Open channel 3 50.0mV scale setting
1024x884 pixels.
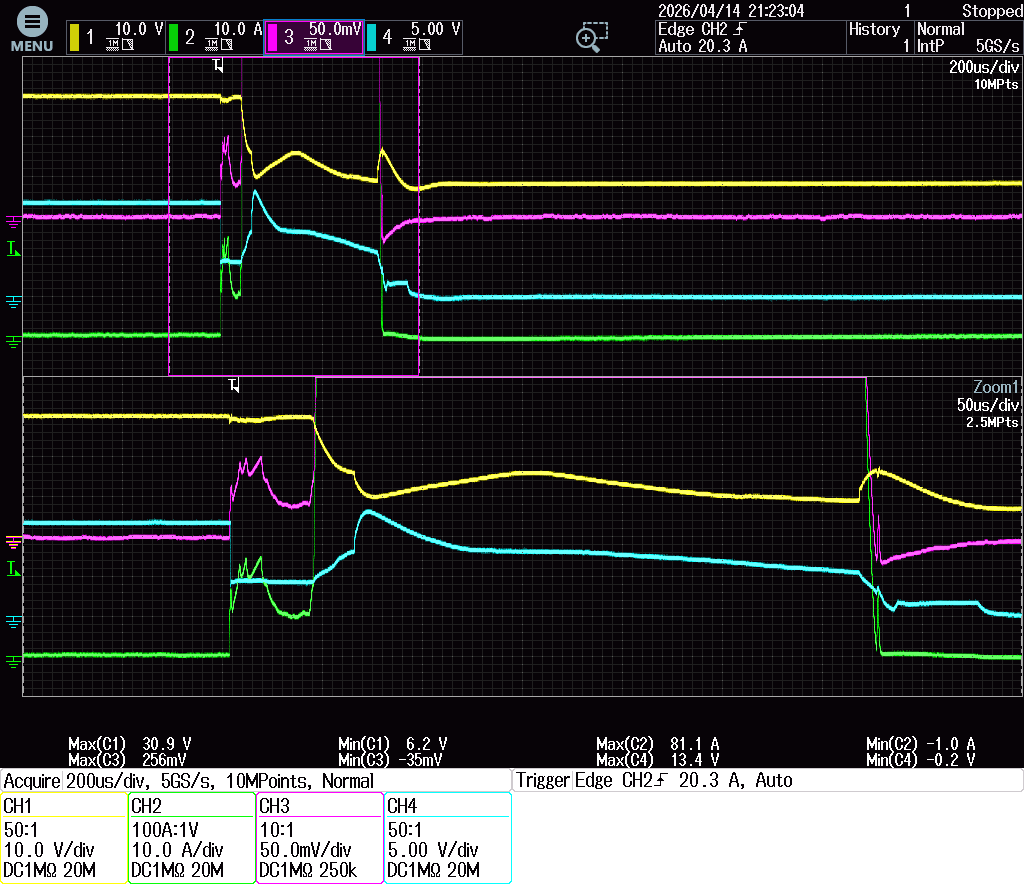334,29
